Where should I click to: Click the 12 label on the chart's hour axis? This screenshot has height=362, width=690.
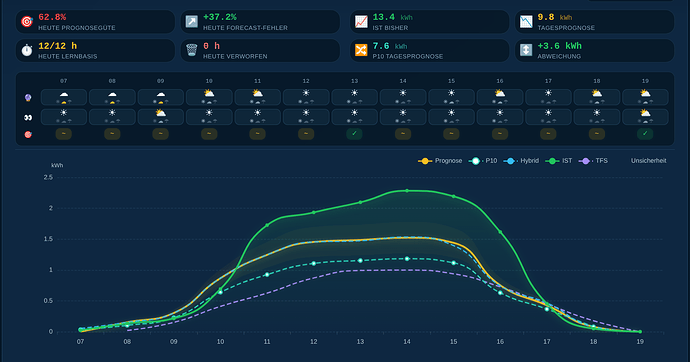(314, 342)
